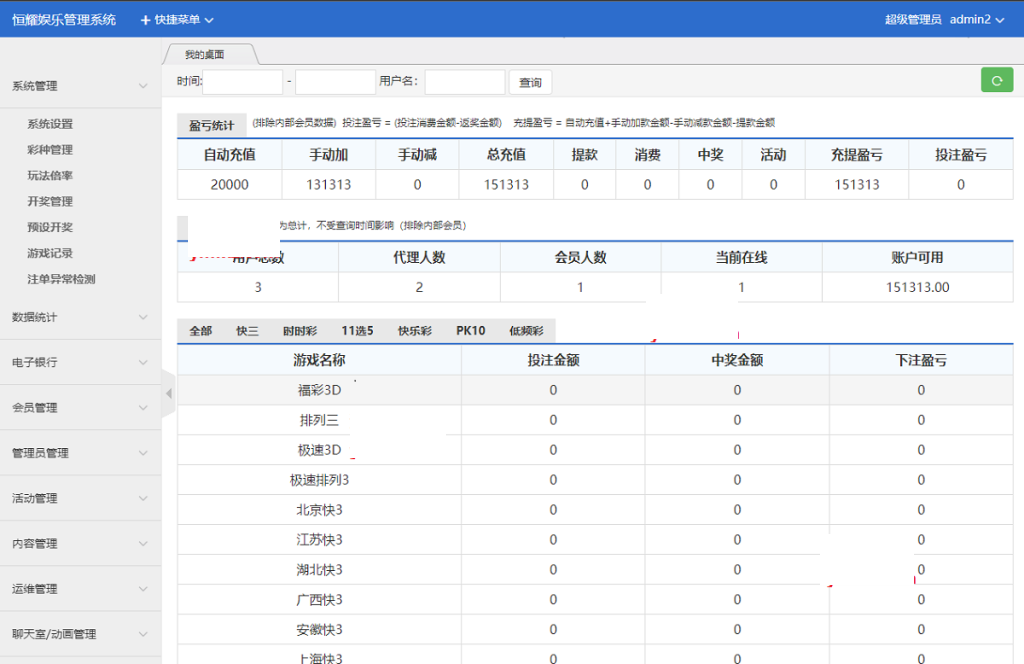This screenshot has width=1024, height=664.
Task: Expand the 会员管理 sidebar section
Action: pos(80,407)
